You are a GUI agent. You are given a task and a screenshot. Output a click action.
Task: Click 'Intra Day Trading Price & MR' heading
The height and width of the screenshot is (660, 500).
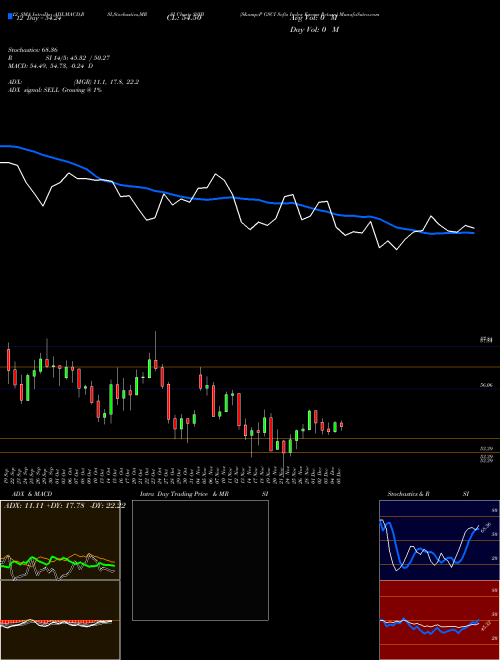pyautogui.click(x=184, y=494)
